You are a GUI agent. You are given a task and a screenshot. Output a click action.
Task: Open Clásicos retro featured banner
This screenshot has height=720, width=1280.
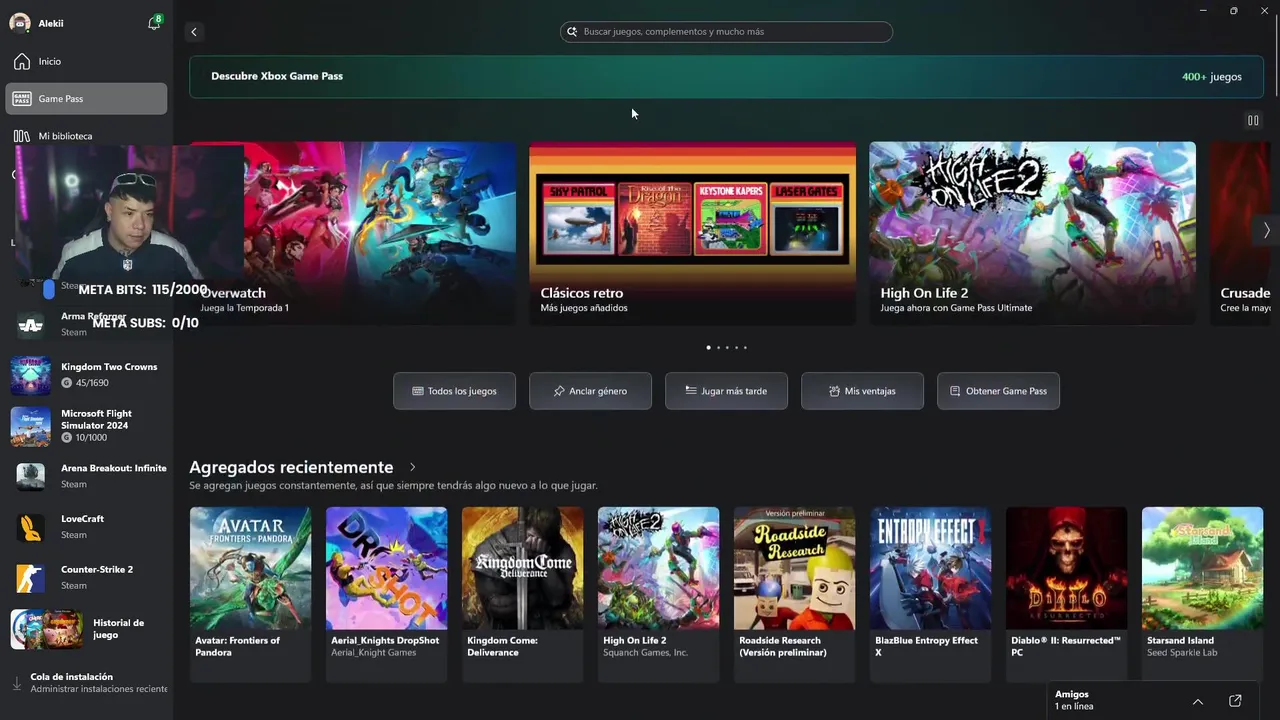(692, 233)
